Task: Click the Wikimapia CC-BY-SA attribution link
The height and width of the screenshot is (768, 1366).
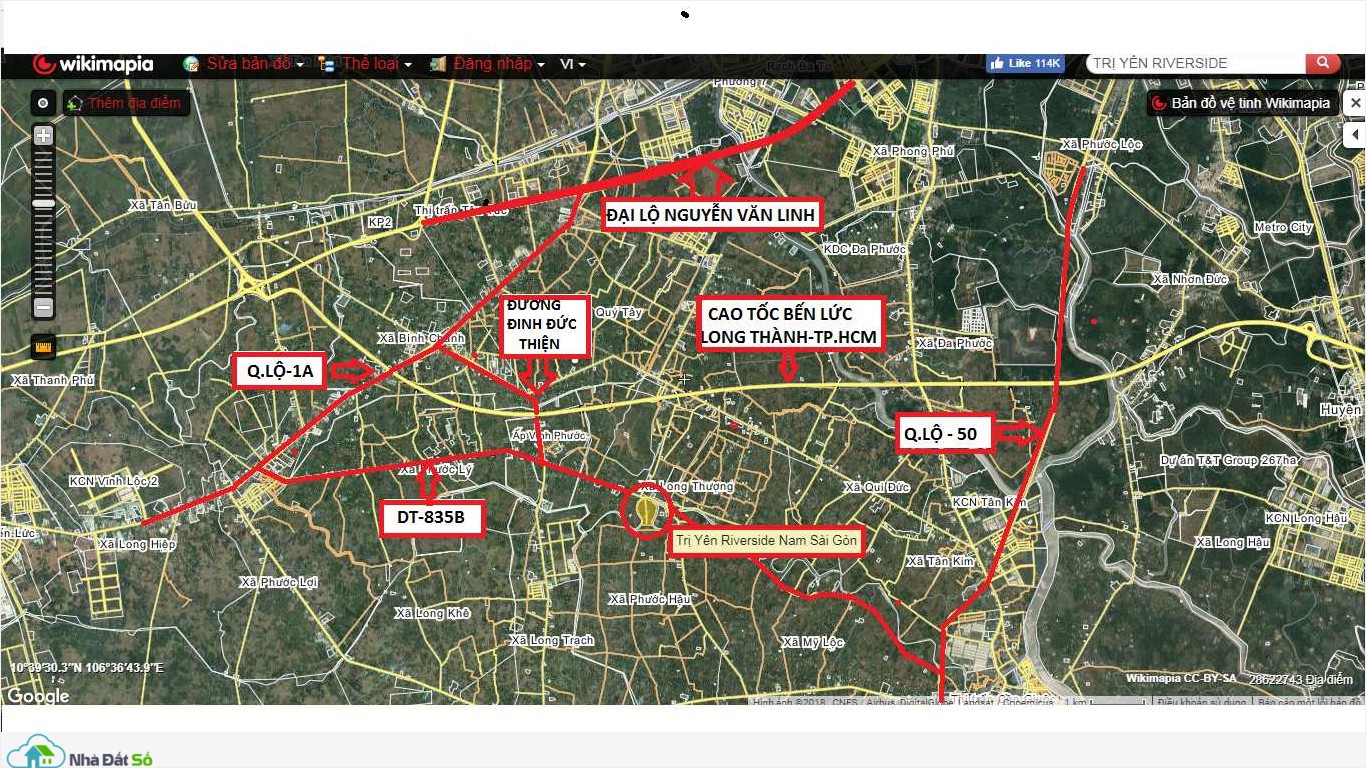Action: 1181,678
